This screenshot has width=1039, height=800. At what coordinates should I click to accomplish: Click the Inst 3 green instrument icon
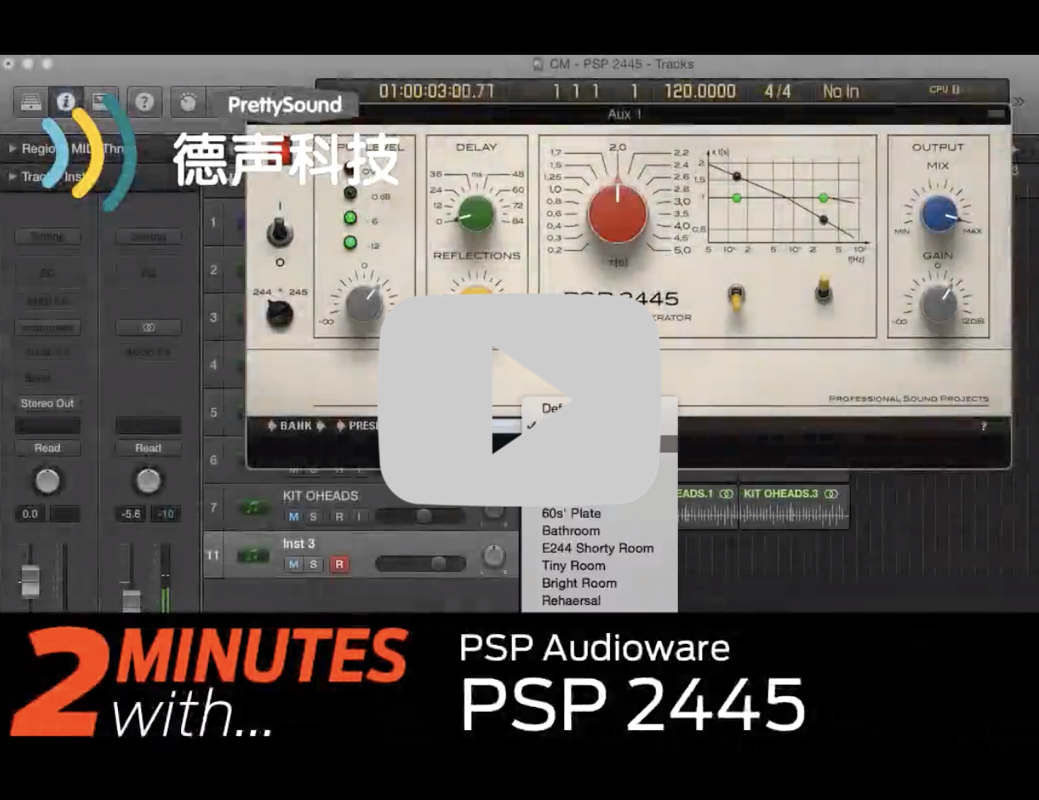coord(253,555)
